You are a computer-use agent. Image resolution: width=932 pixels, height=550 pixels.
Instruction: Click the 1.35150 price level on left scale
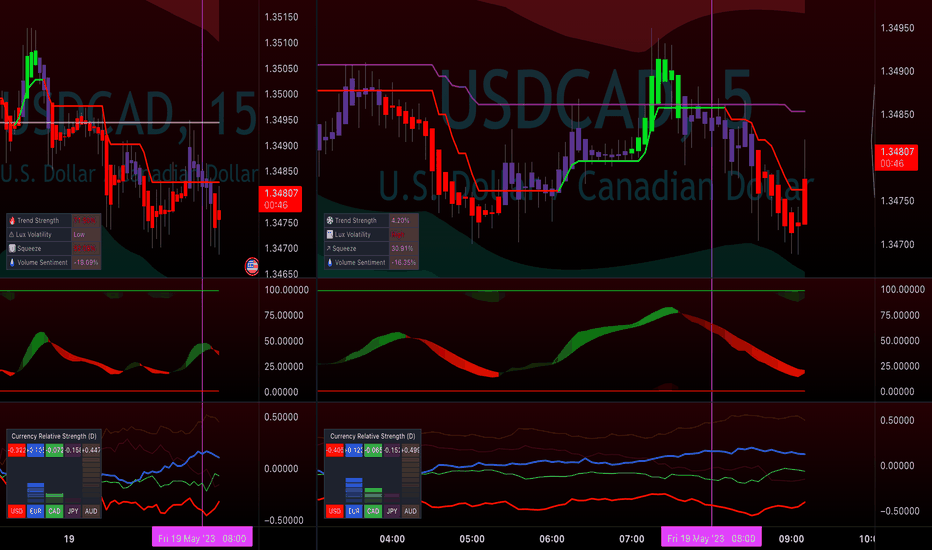pyautogui.click(x=282, y=17)
